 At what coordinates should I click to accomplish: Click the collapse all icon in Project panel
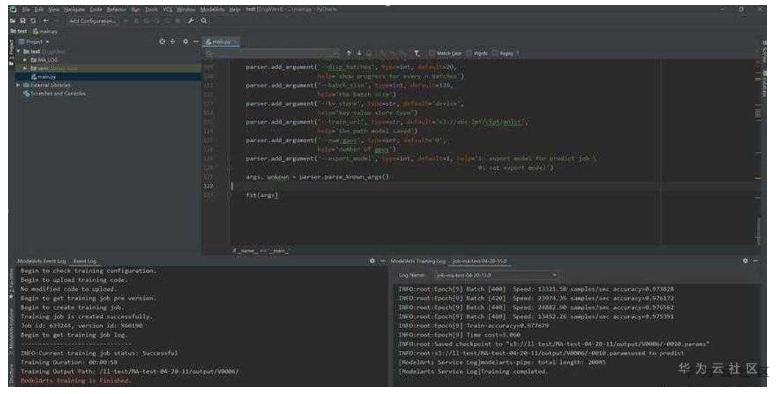click(x=173, y=42)
